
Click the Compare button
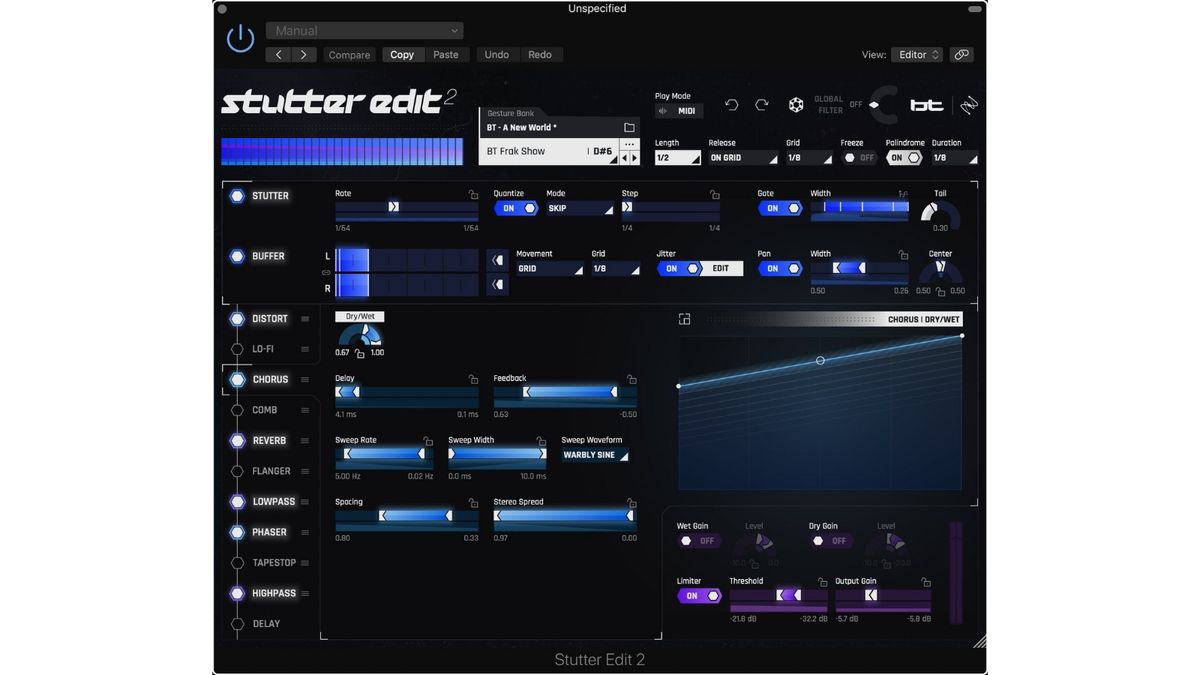(x=349, y=54)
